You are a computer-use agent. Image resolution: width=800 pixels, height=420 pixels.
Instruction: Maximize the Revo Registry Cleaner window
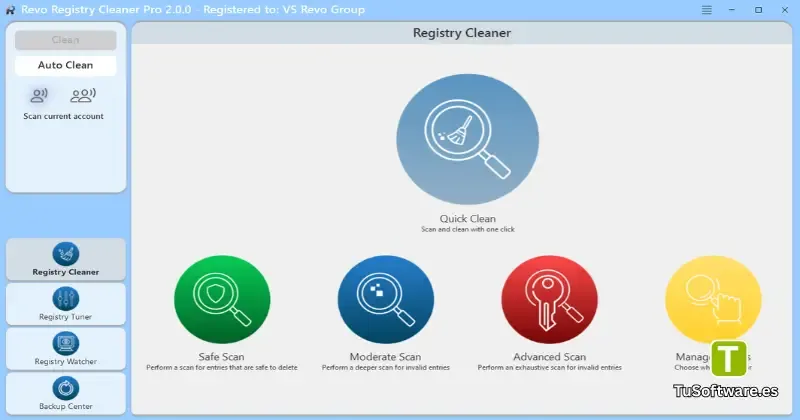coord(759,10)
